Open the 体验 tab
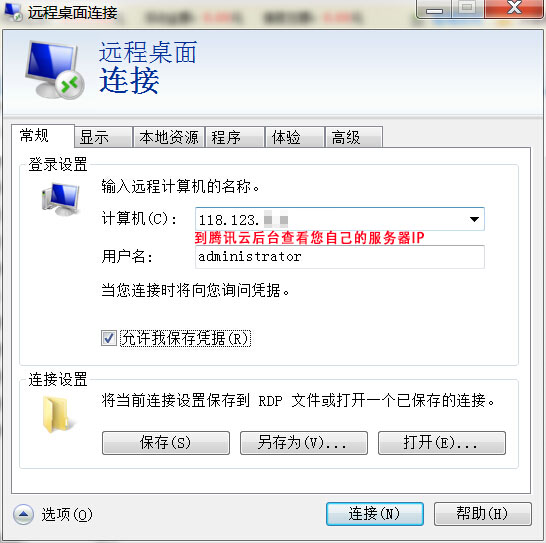The height and width of the screenshot is (543, 546). click(x=295, y=137)
